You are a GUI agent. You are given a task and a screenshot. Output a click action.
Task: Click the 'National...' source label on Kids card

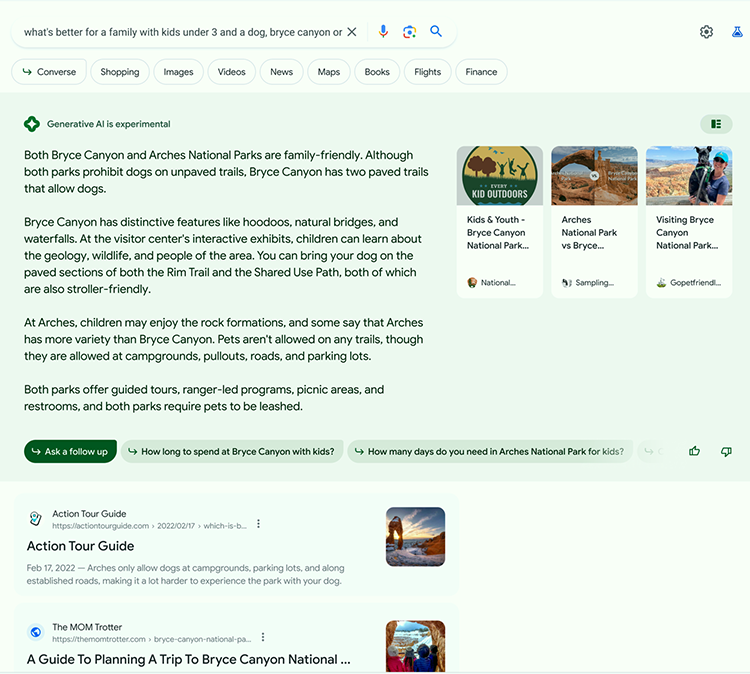tap(498, 283)
